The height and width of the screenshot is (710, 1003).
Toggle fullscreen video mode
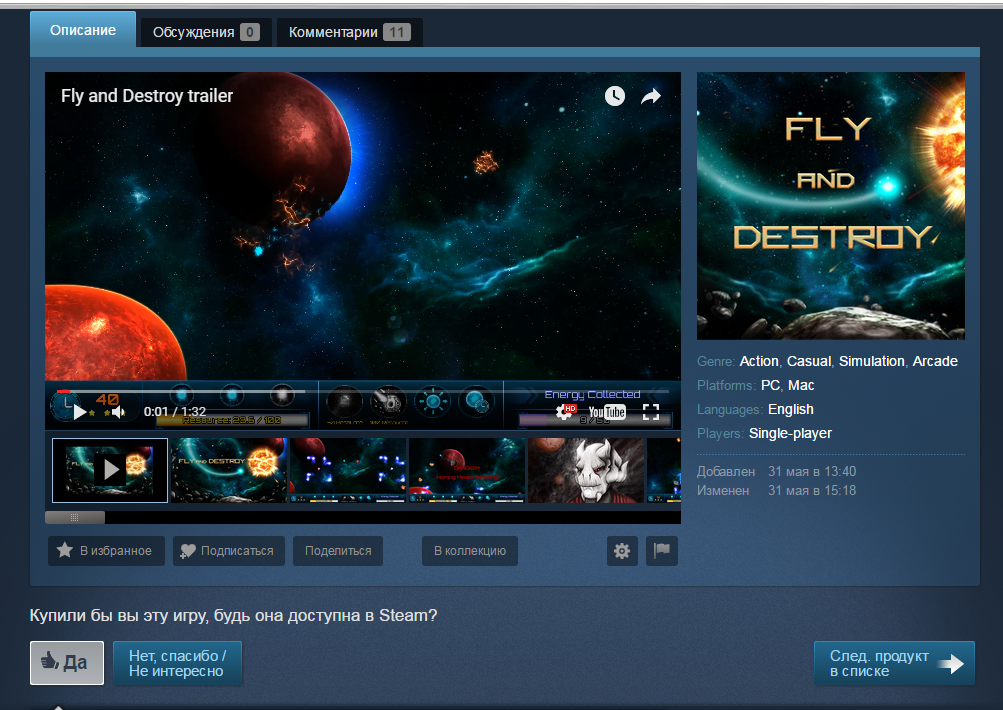point(651,412)
